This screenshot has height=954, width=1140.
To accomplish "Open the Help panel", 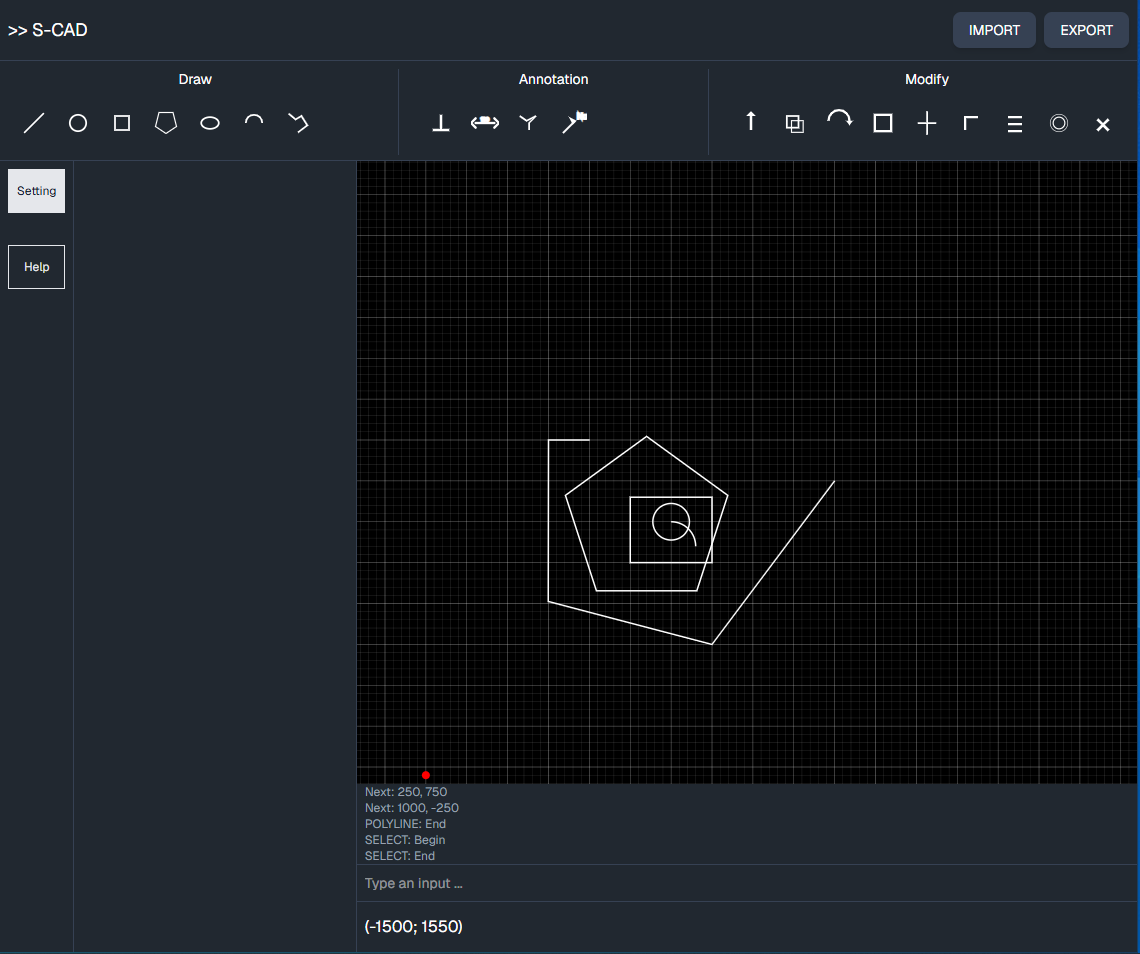I will 36,267.
